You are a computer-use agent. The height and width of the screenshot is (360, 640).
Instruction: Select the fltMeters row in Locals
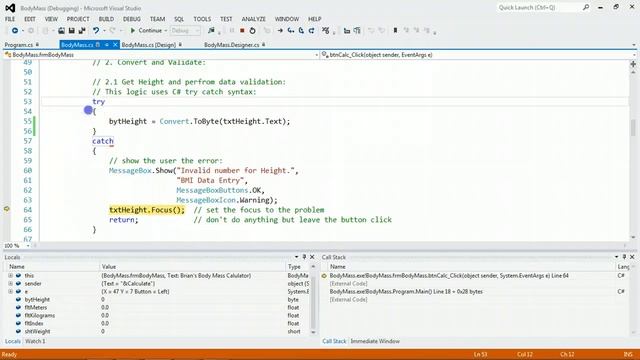pos(158,307)
